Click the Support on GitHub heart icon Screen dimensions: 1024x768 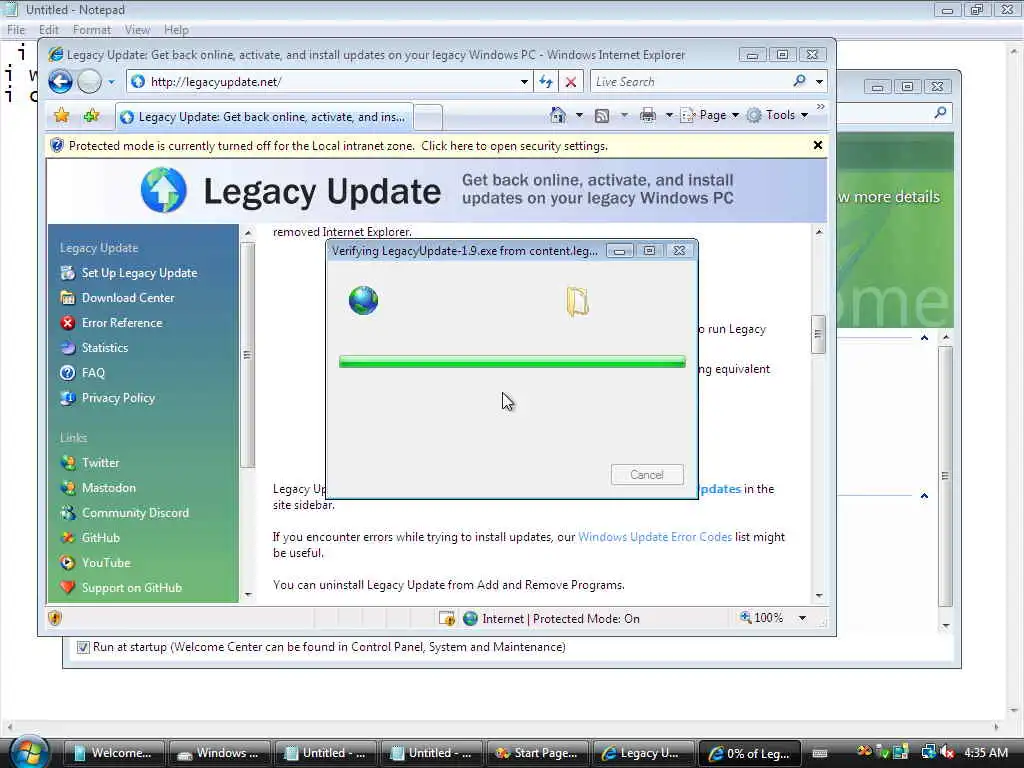(x=68, y=588)
